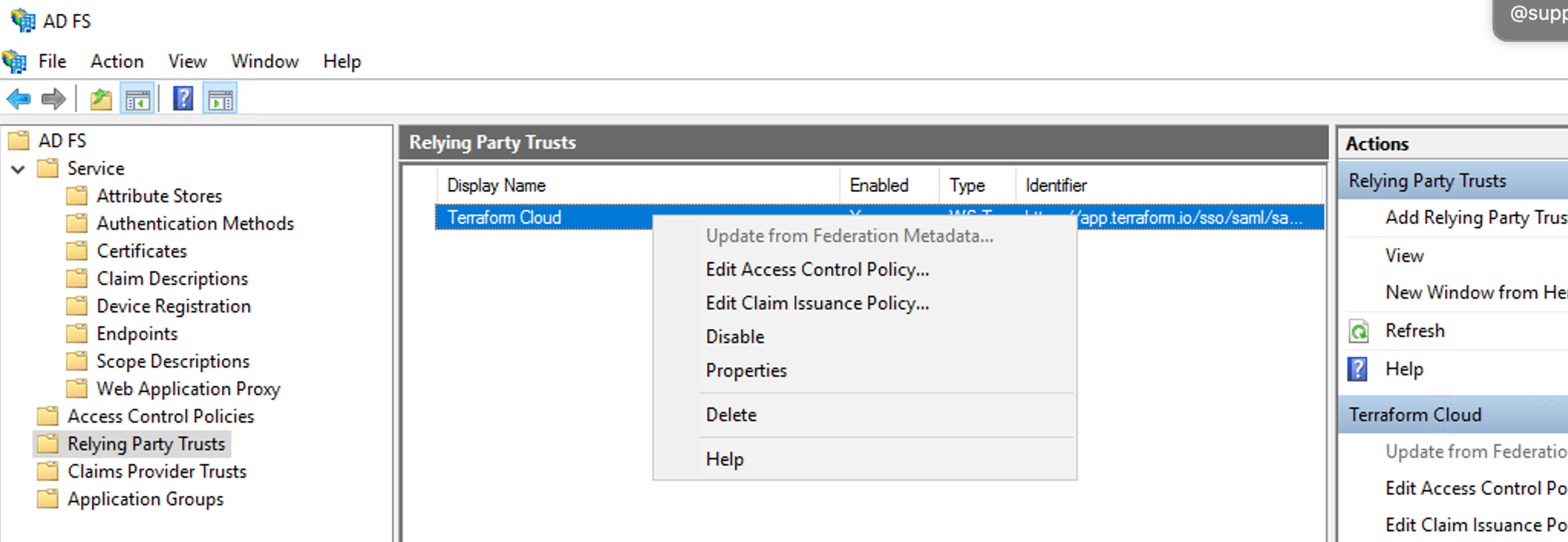
Task: Click the Help question mark icon in Actions
Action: tap(1357, 369)
